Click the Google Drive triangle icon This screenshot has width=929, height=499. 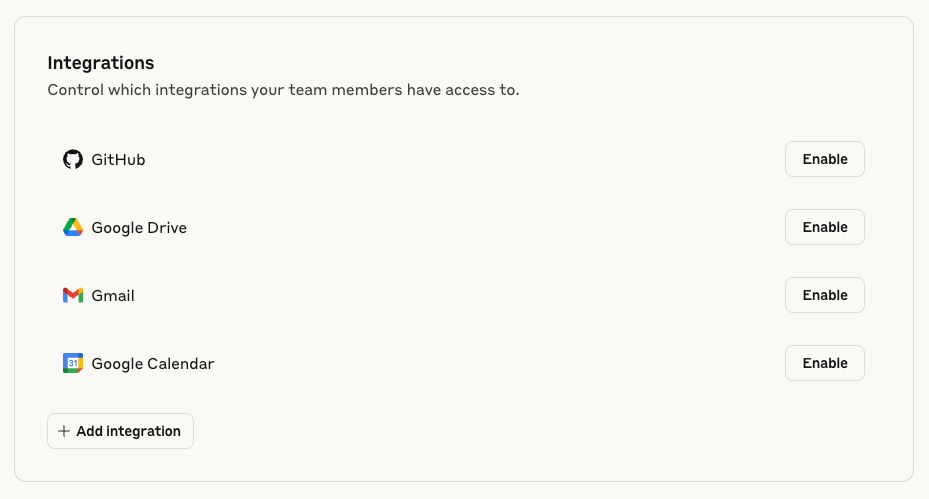click(x=73, y=228)
